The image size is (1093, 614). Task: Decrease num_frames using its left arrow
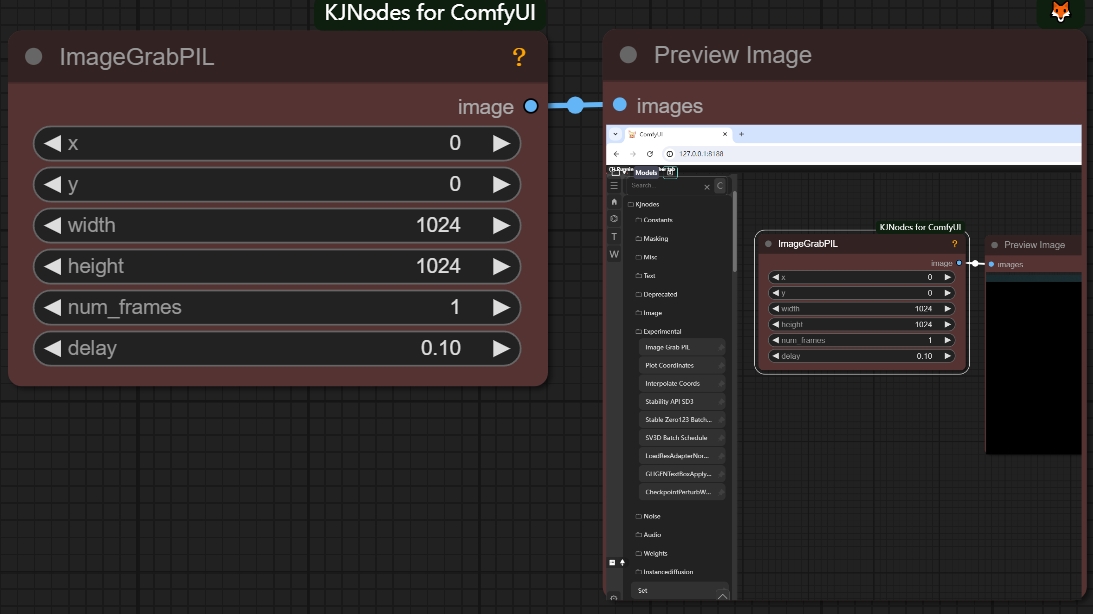point(52,307)
